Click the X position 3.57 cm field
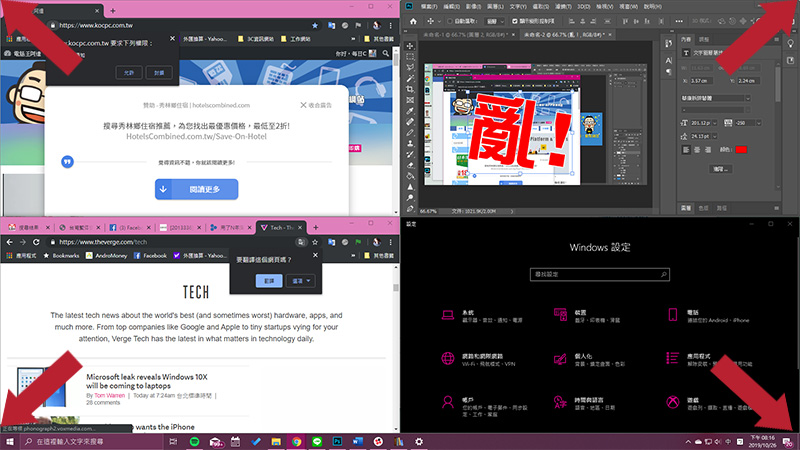 point(704,81)
